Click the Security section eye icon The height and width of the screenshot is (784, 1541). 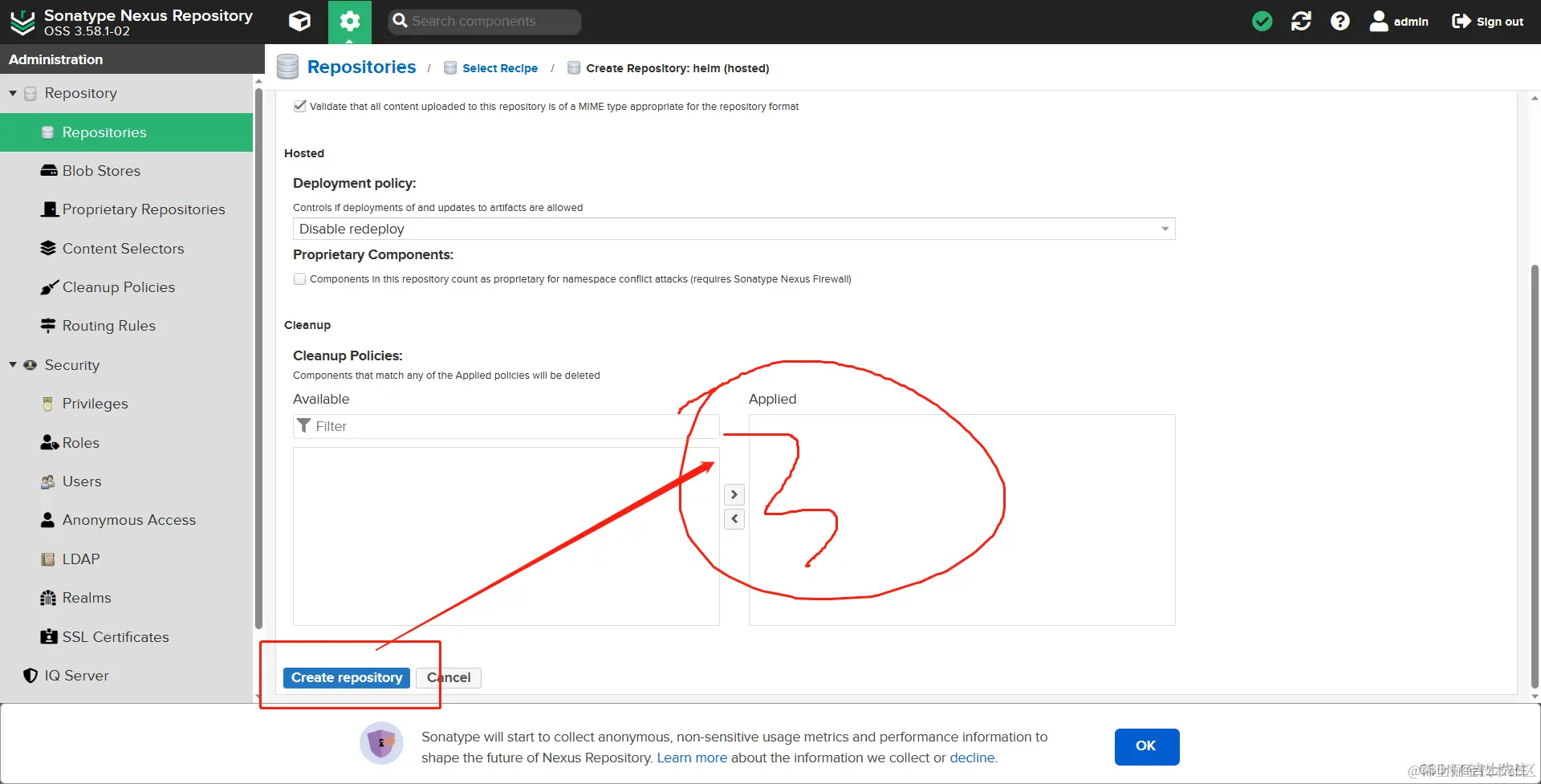30,365
